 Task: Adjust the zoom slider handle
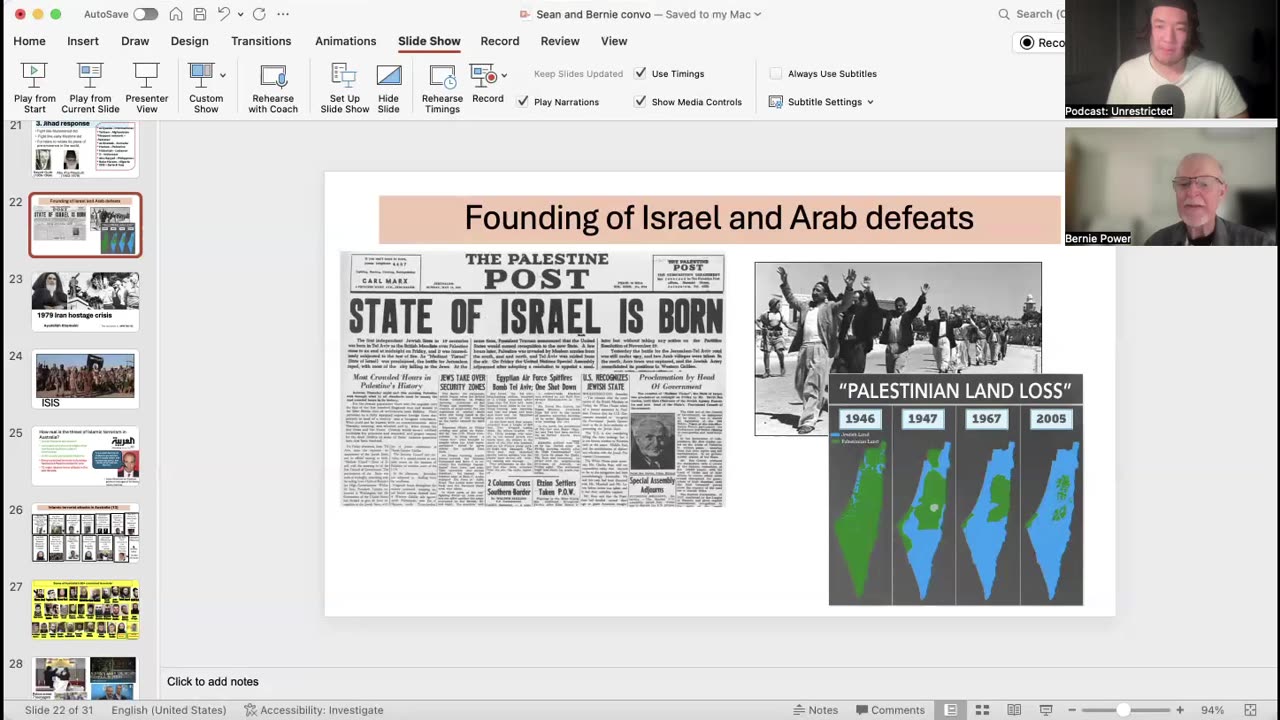(x=1123, y=710)
